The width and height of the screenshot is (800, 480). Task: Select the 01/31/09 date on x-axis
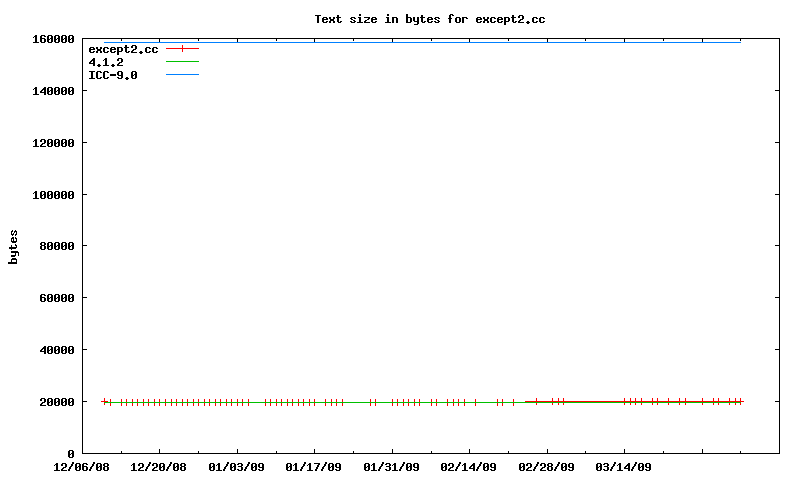click(x=392, y=467)
